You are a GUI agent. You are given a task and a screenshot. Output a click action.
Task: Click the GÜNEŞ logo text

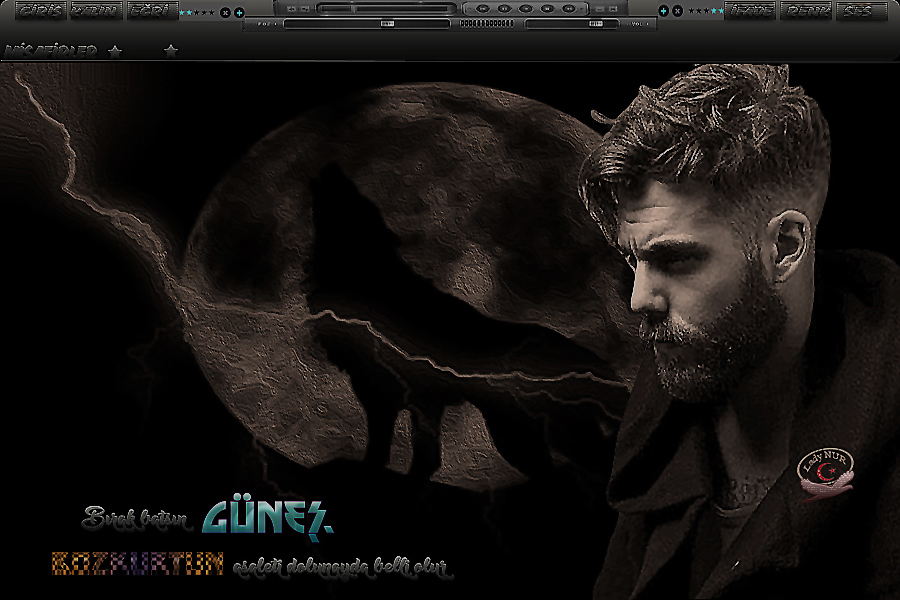click(x=267, y=517)
